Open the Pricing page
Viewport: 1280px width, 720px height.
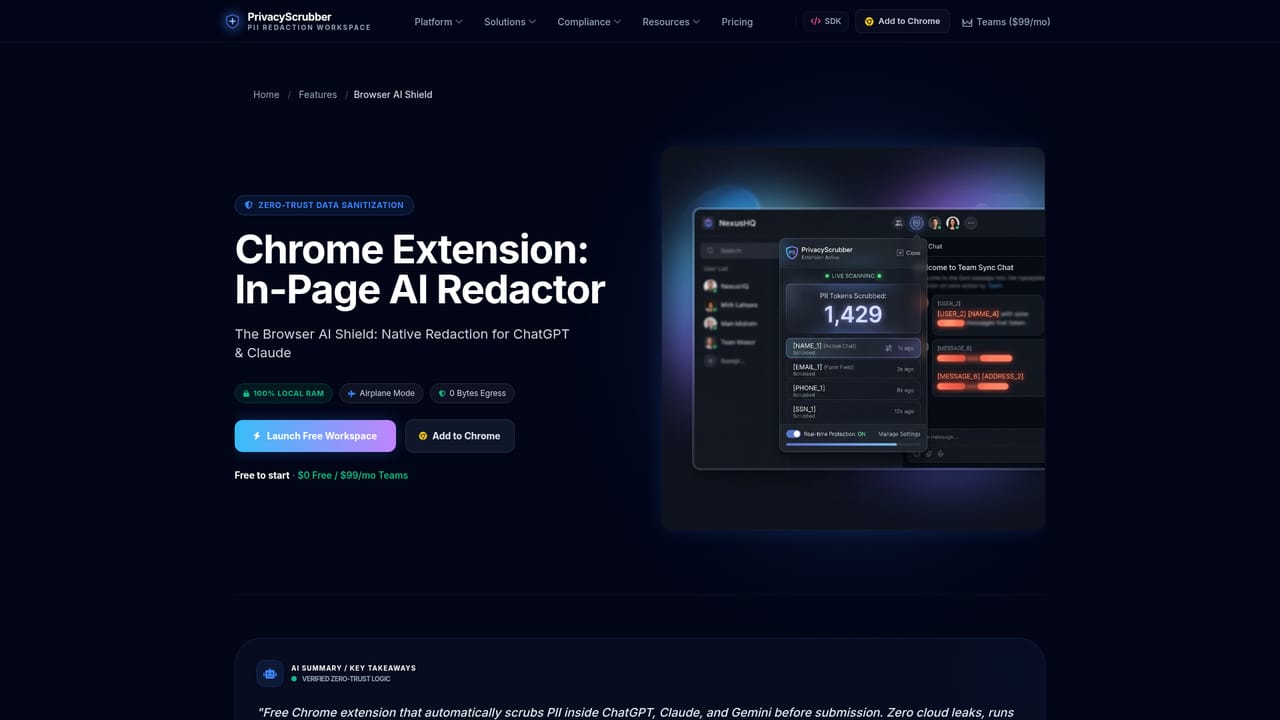737,22
